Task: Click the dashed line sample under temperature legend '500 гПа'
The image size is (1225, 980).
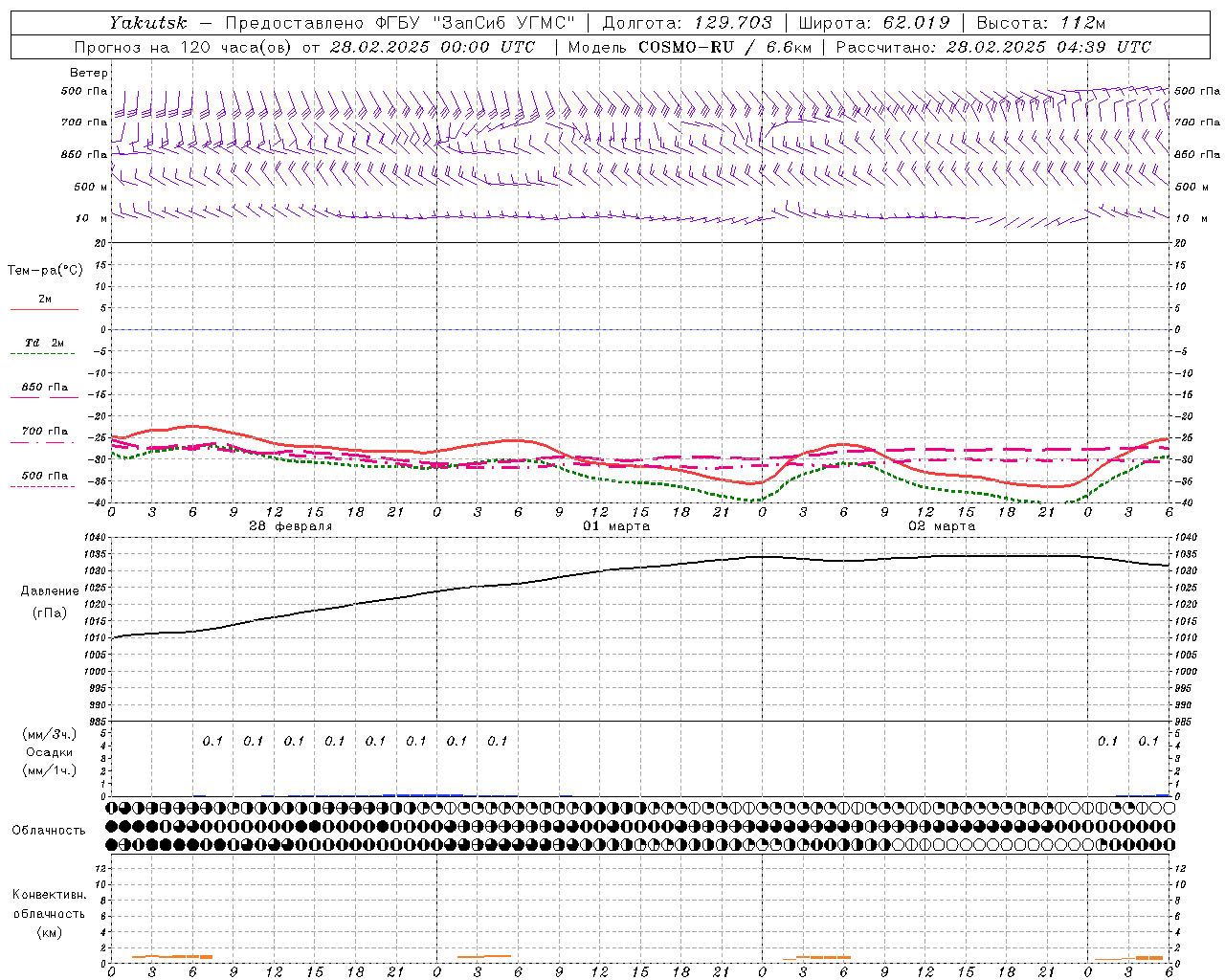Action: (42, 487)
